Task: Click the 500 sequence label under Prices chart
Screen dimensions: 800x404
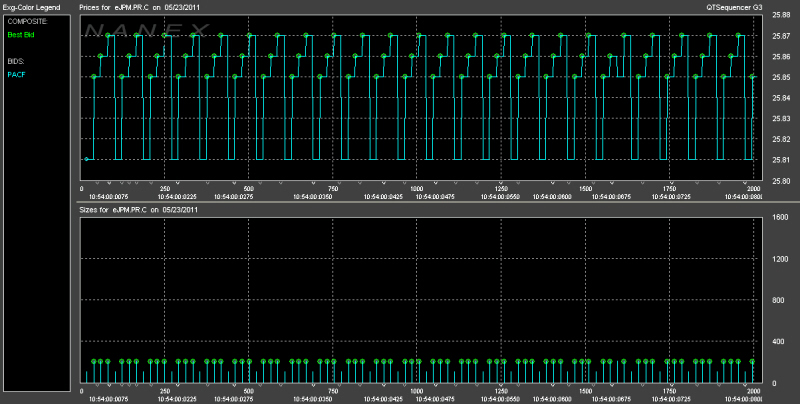Action: click(248, 189)
